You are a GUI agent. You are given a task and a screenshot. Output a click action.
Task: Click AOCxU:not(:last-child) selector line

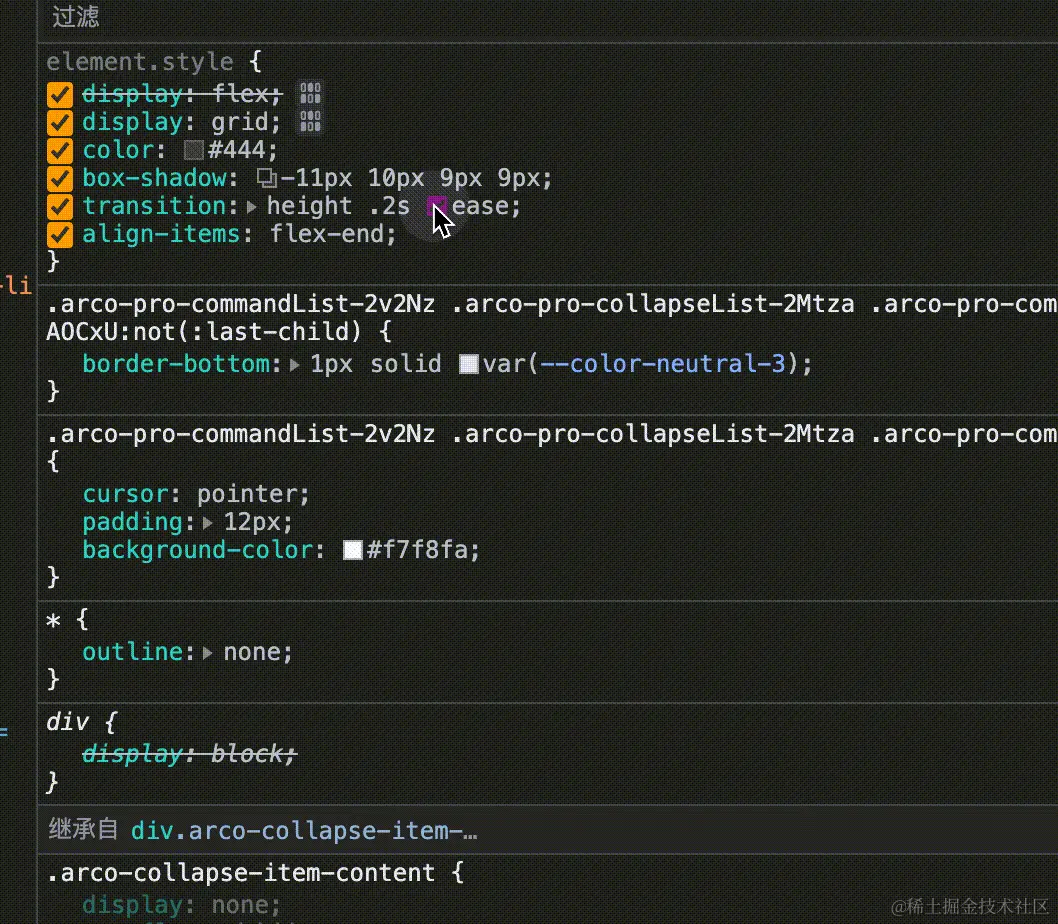[x=204, y=331]
